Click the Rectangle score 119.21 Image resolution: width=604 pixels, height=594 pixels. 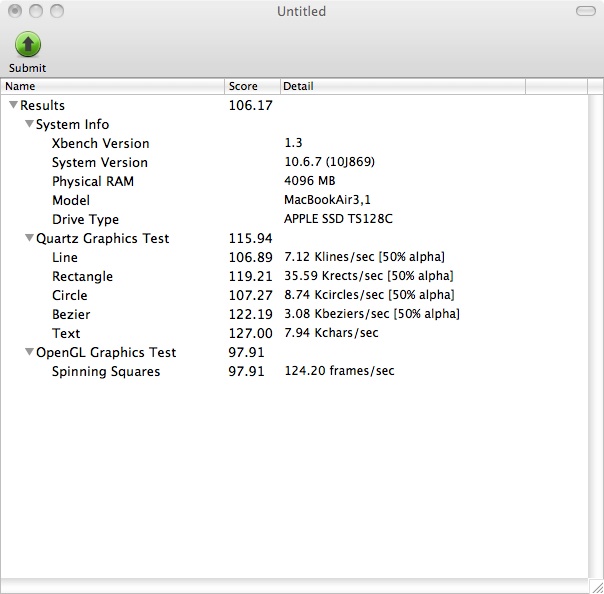point(250,276)
